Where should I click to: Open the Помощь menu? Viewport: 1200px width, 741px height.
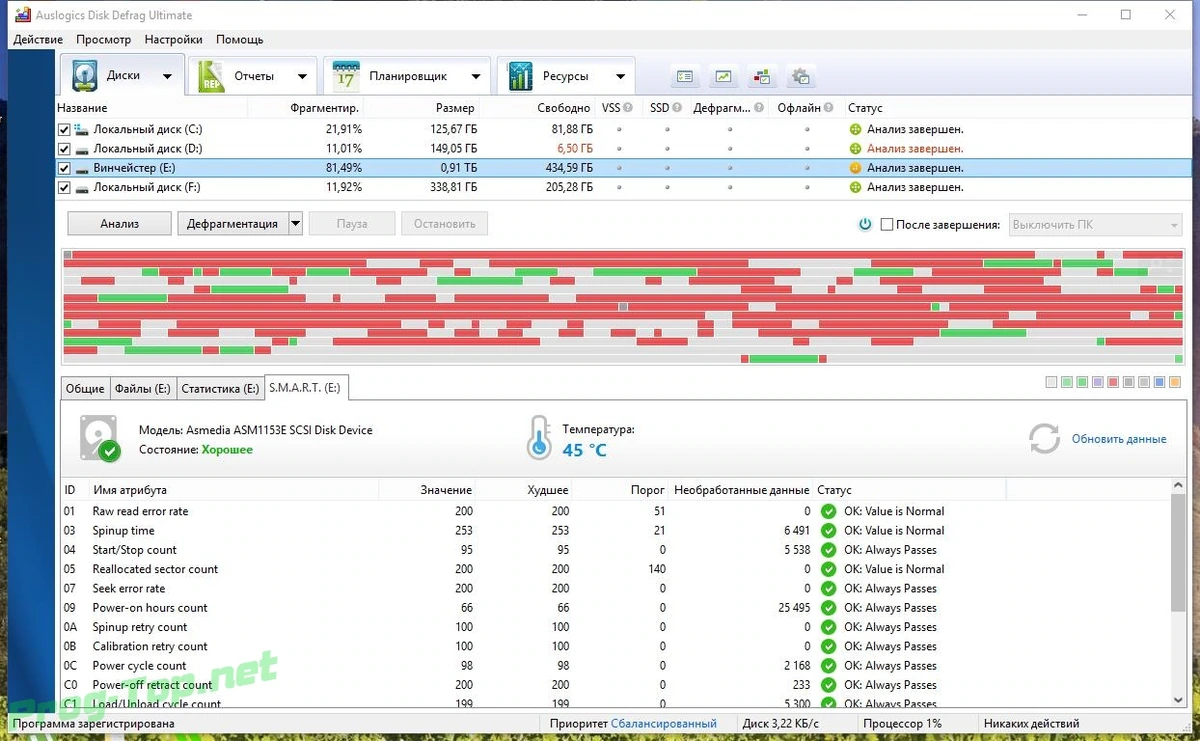click(x=240, y=39)
